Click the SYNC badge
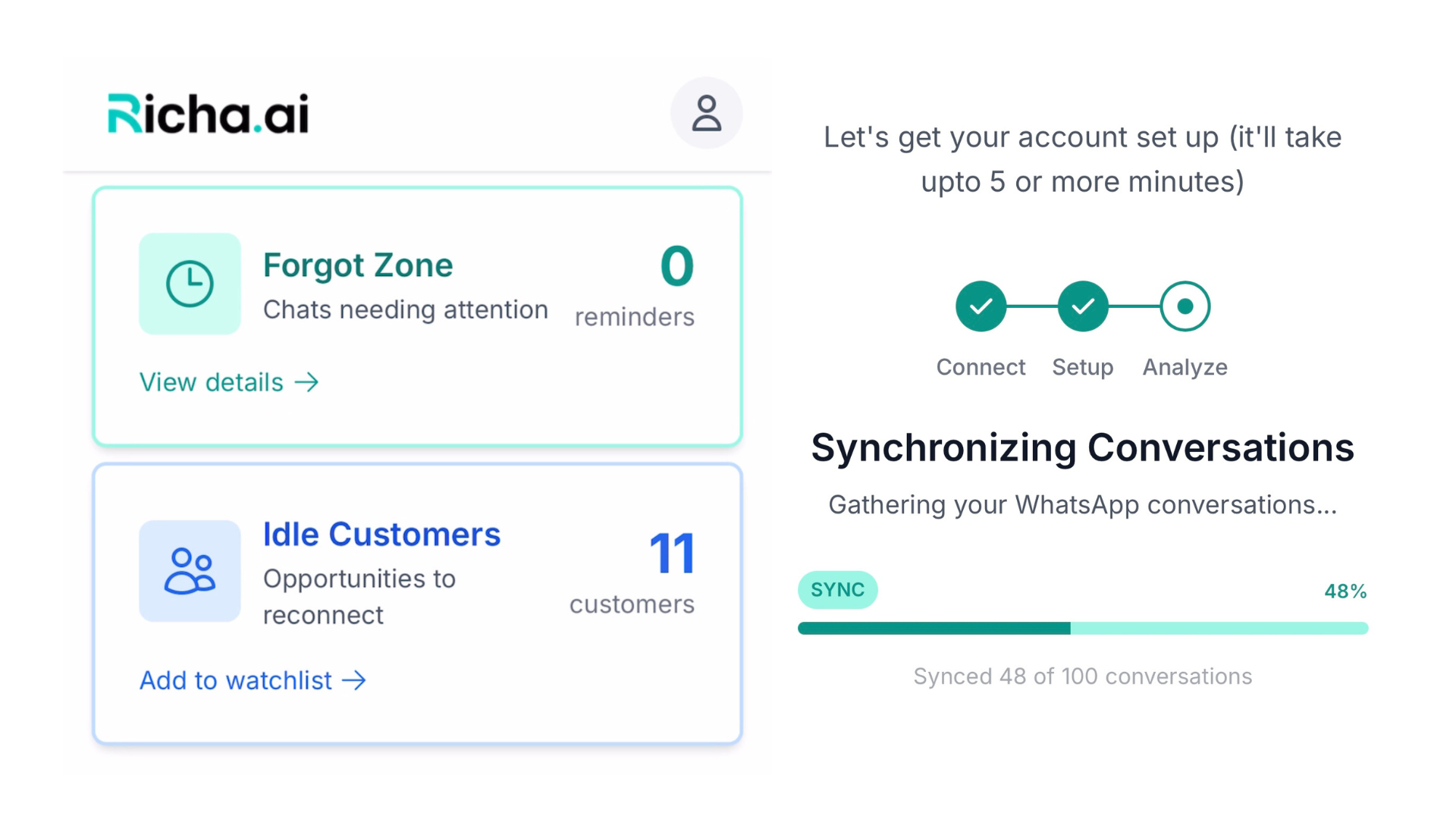1456x819 pixels. pyautogui.click(x=837, y=590)
